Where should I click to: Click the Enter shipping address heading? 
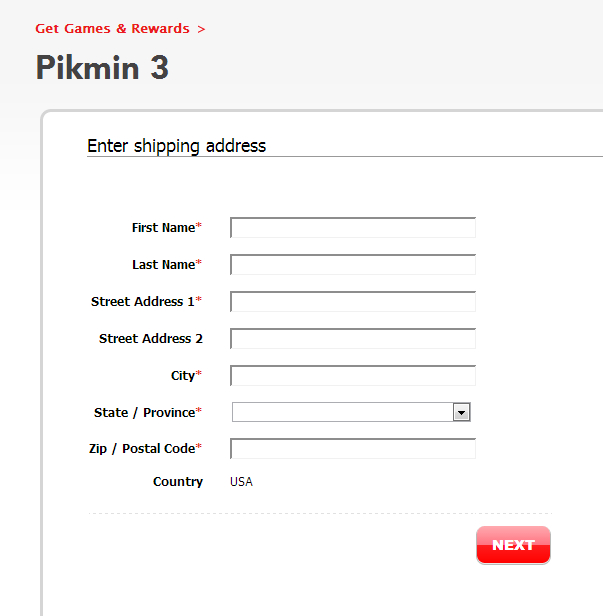coord(176,146)
